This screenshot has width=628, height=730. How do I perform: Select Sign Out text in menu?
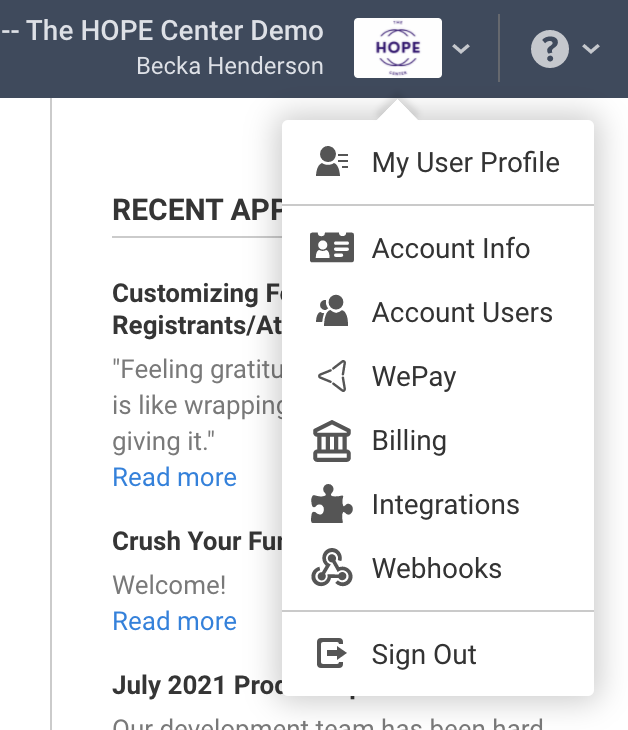(424, 654)
